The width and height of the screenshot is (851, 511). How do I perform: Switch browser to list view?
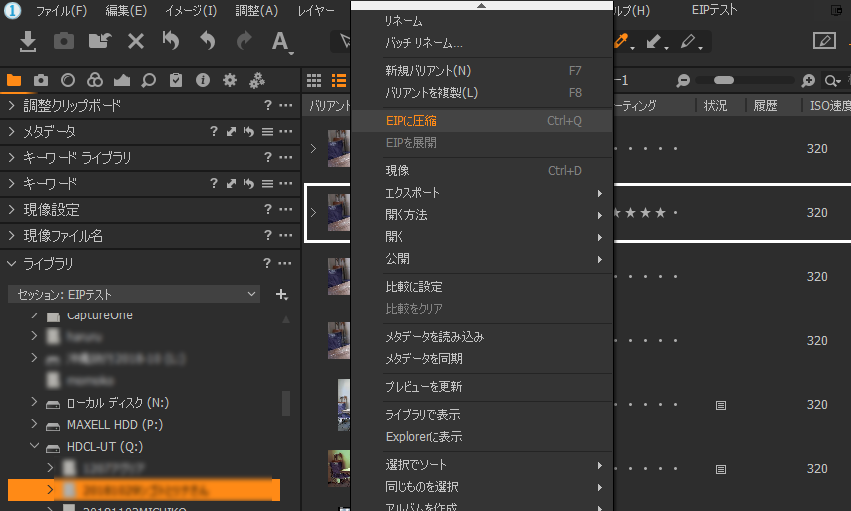(339, 80)
